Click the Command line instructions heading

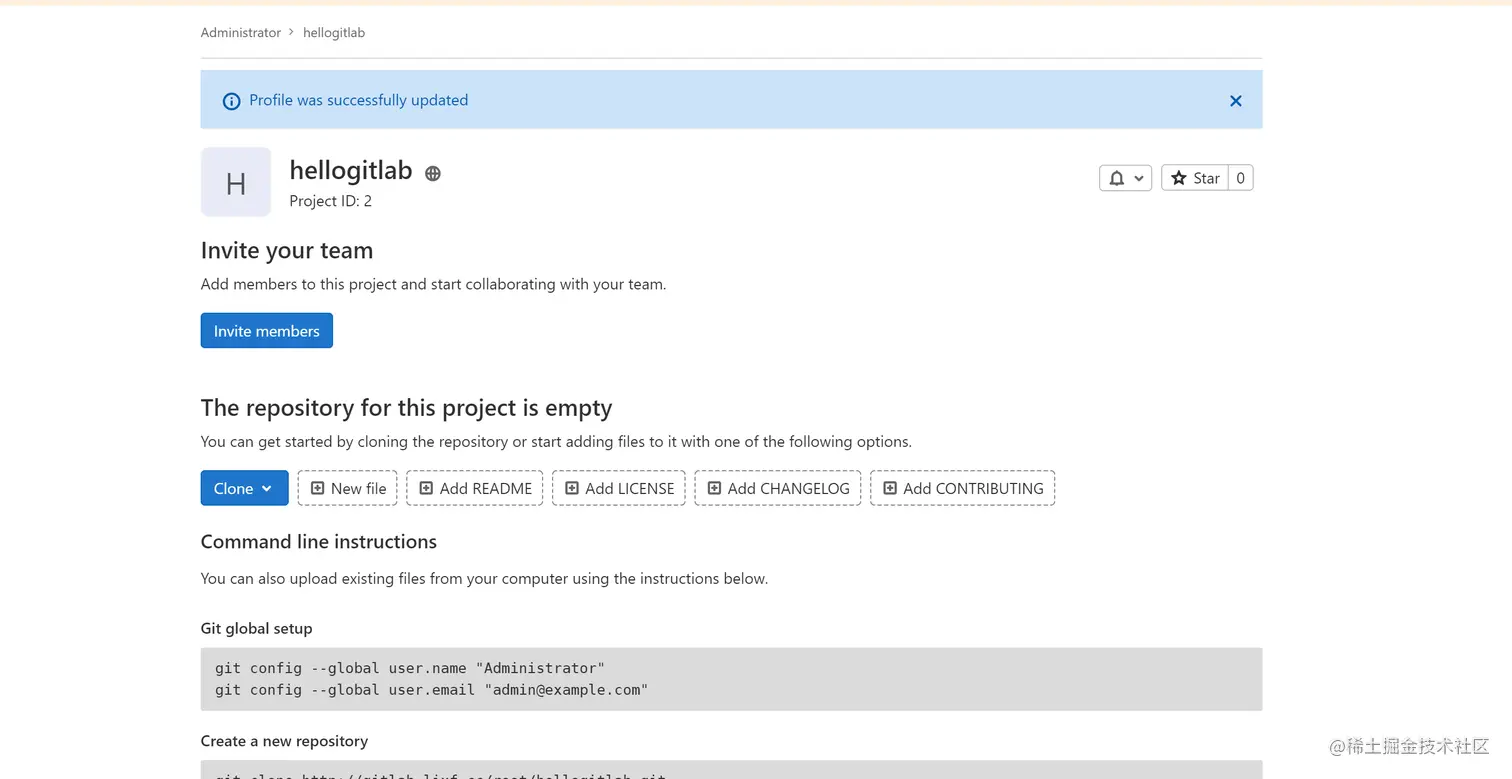click(x=319, y=542)
